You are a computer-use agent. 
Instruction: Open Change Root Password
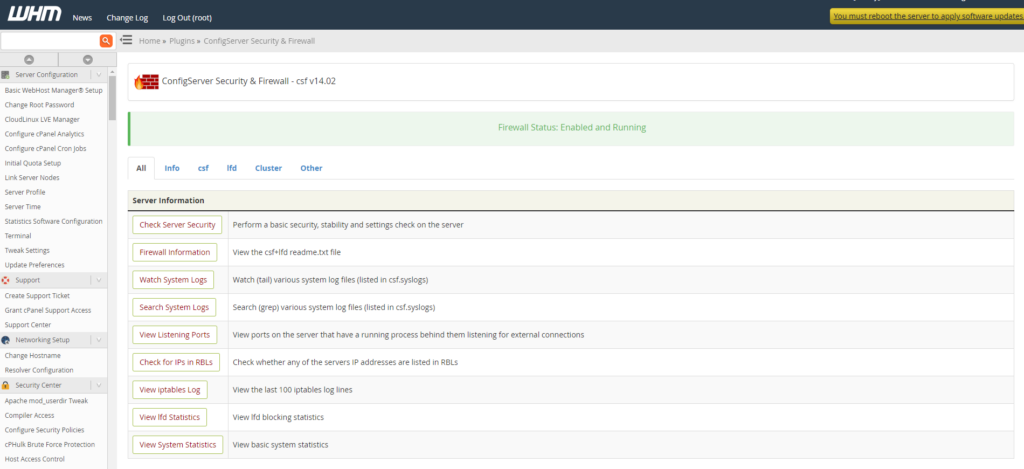(x=39, y=105)
